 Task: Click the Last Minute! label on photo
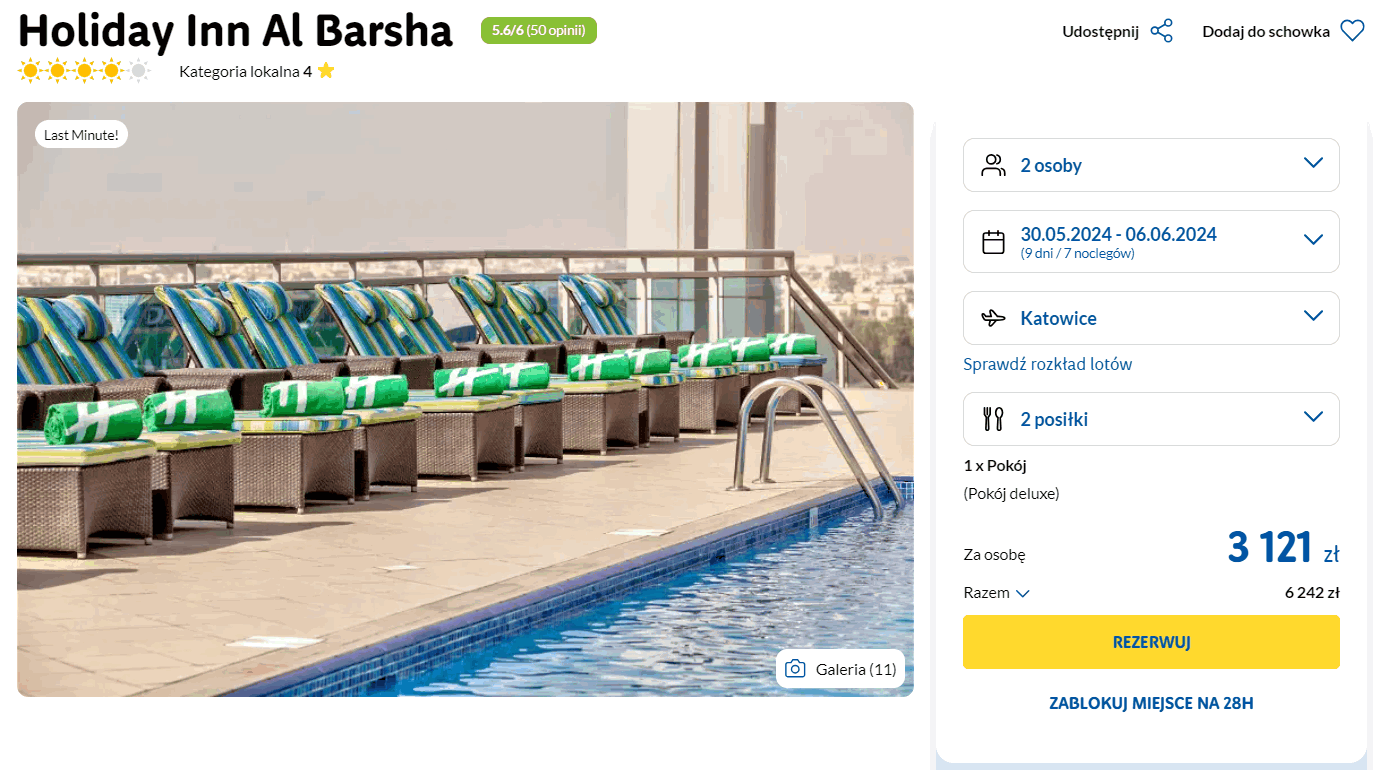click(81, 135)
